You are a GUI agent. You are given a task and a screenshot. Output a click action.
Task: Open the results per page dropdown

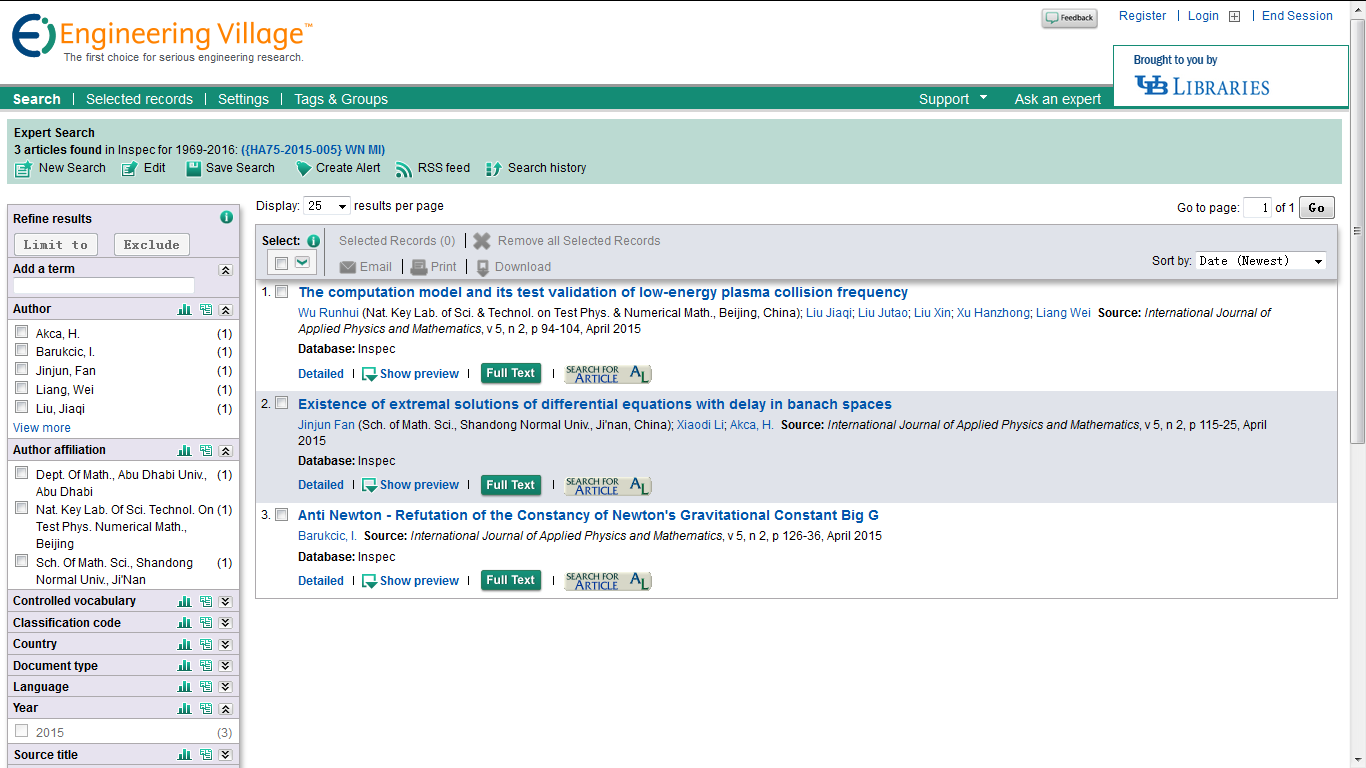pyautogui.click(x=328, y=206)
